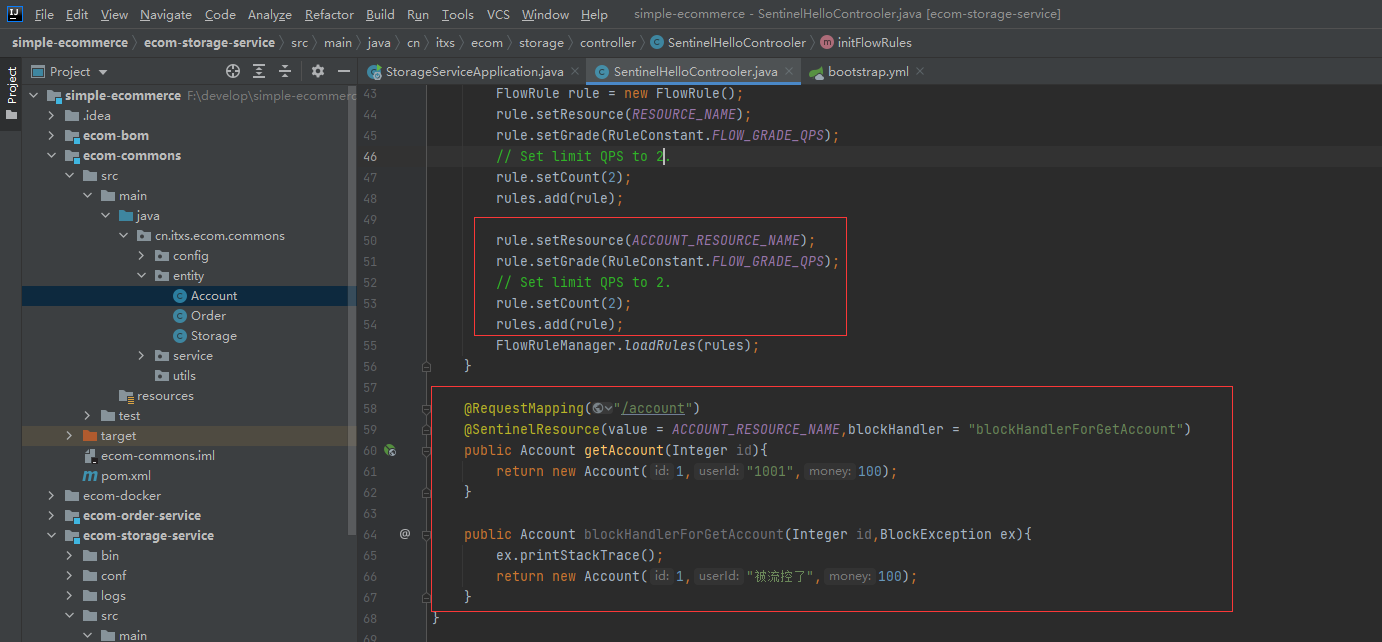The height and width of the screenshot is (642, 1382).
Task: Expand the ecom-docker folder
Action: (51, 496)
